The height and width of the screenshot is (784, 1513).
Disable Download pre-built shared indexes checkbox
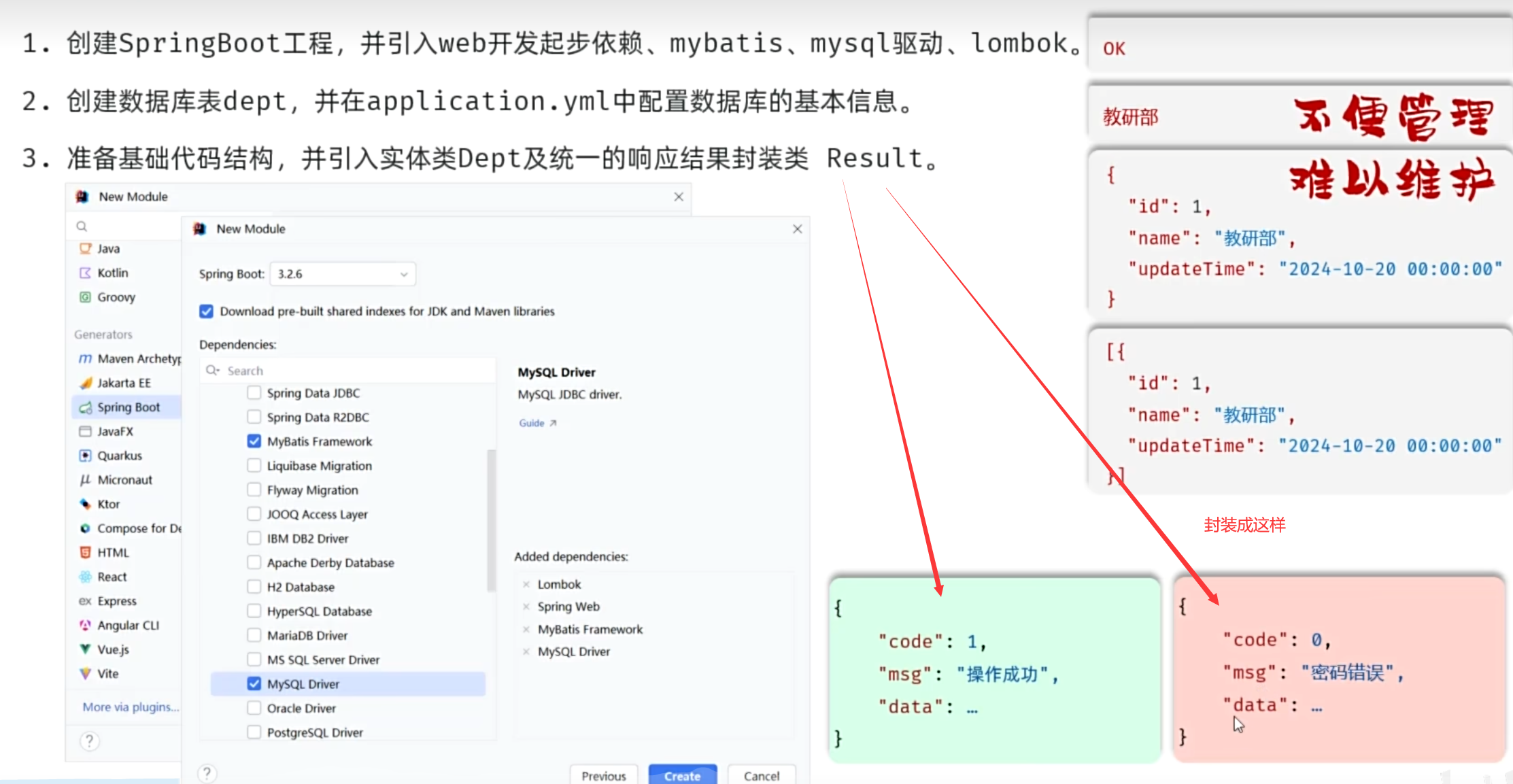pyautogui.click(x=207, y=311)
